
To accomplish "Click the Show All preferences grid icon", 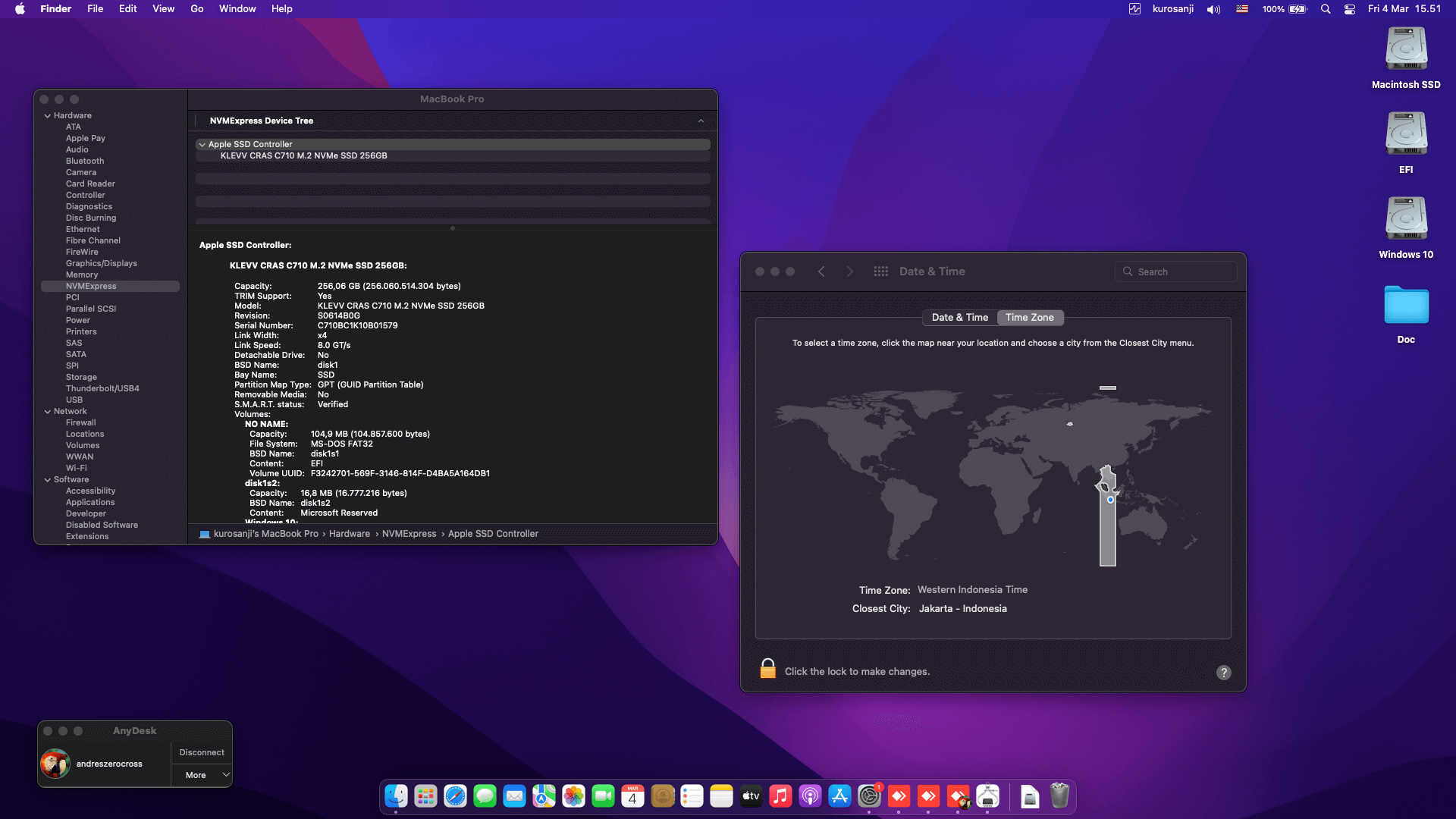I will click(880, 271).
